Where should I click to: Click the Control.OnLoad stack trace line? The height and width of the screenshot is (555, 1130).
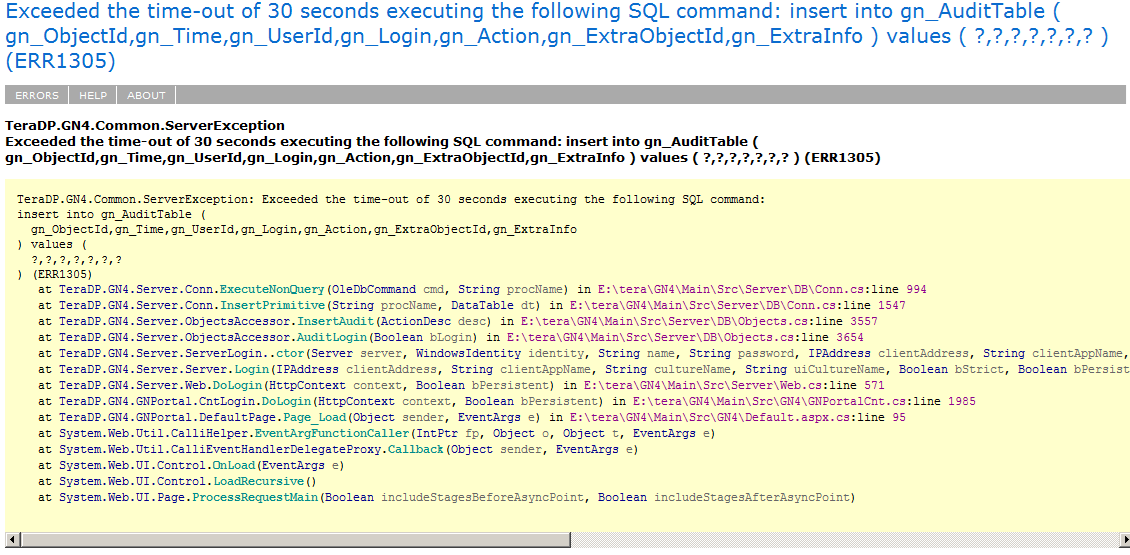[191, 465]
